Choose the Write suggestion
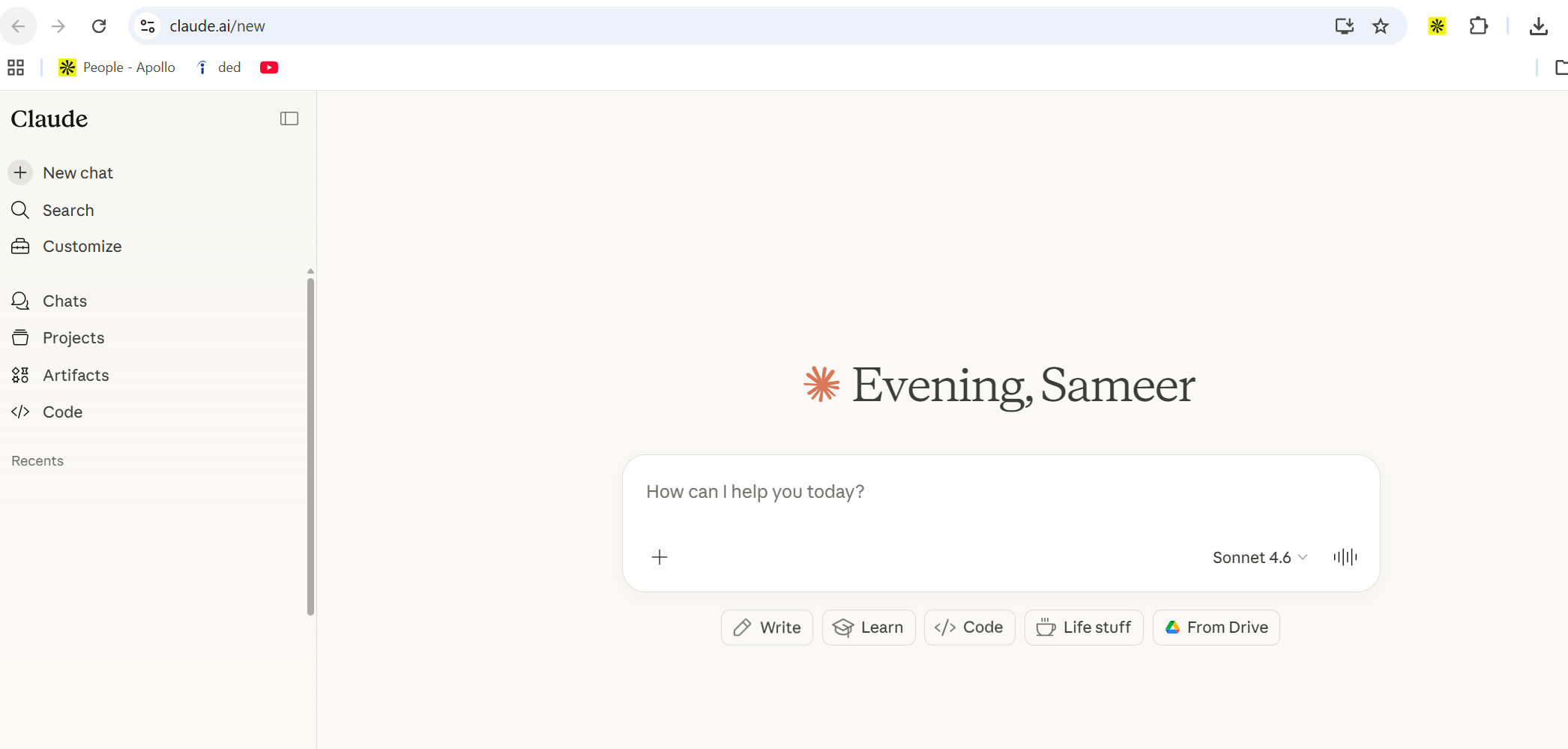 (x=767, y=628)
